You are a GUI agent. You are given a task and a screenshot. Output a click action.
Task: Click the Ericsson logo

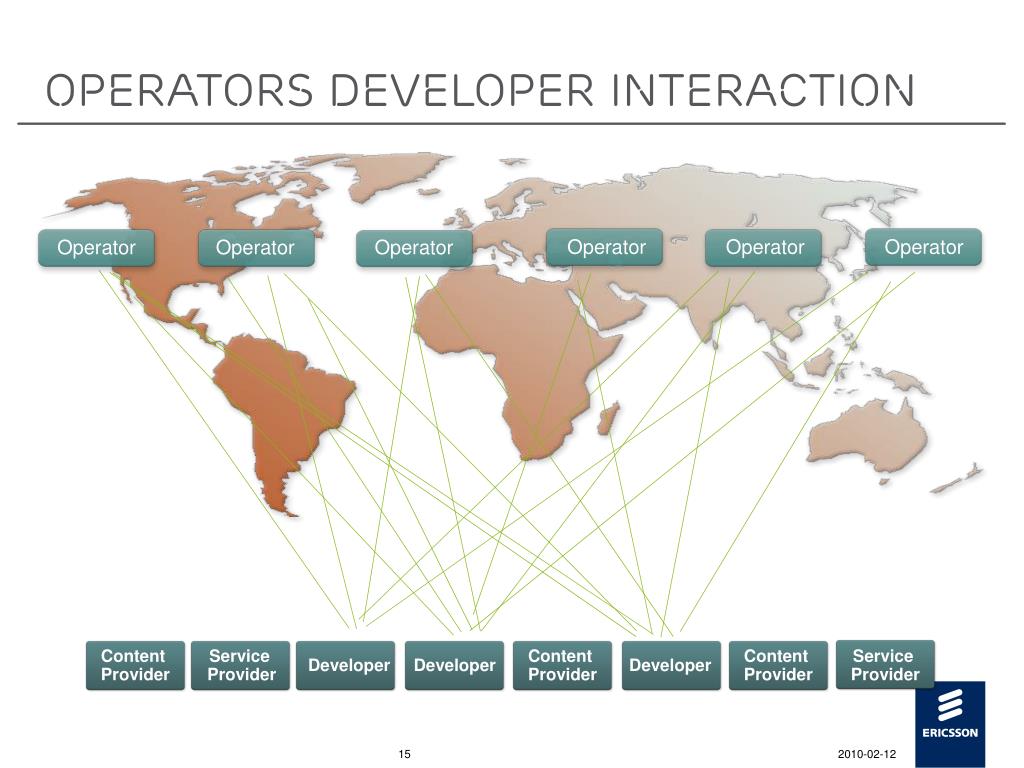pyautogui.click(x=950, y=722)
